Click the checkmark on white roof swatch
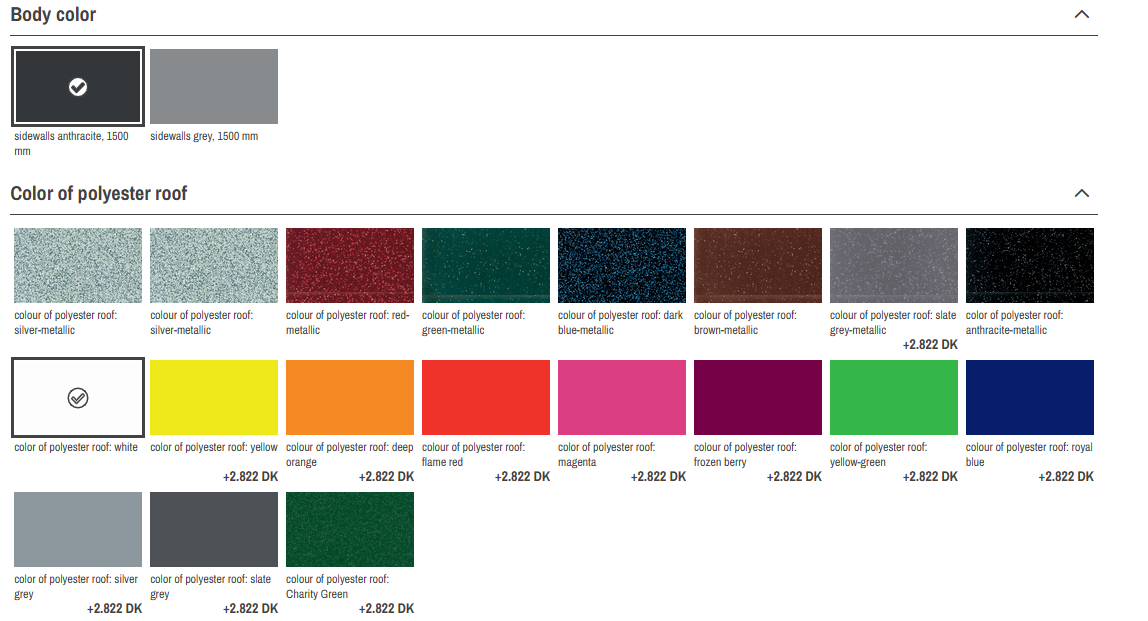Screen dimensions: 1148x621 (78, 398)
